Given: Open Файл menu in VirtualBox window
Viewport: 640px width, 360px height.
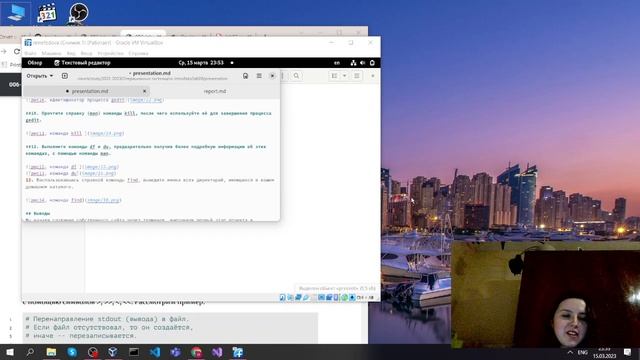Looking at the screenshot, I should point(30,53).
